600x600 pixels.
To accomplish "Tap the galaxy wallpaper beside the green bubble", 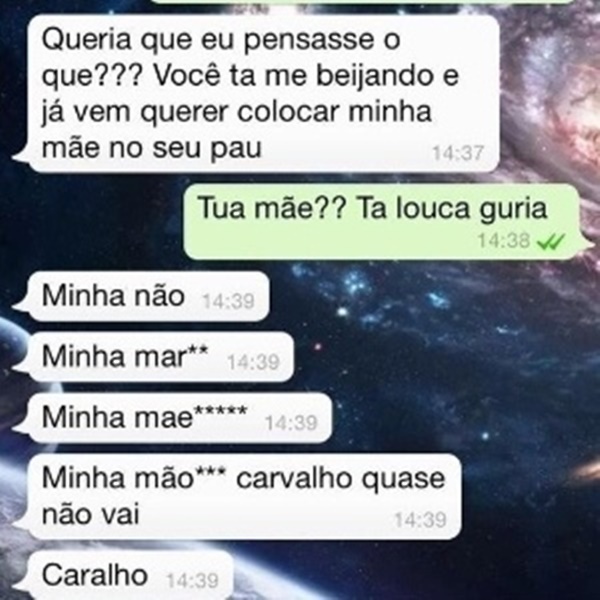I will pyautogui.click(x=92, y=222).
